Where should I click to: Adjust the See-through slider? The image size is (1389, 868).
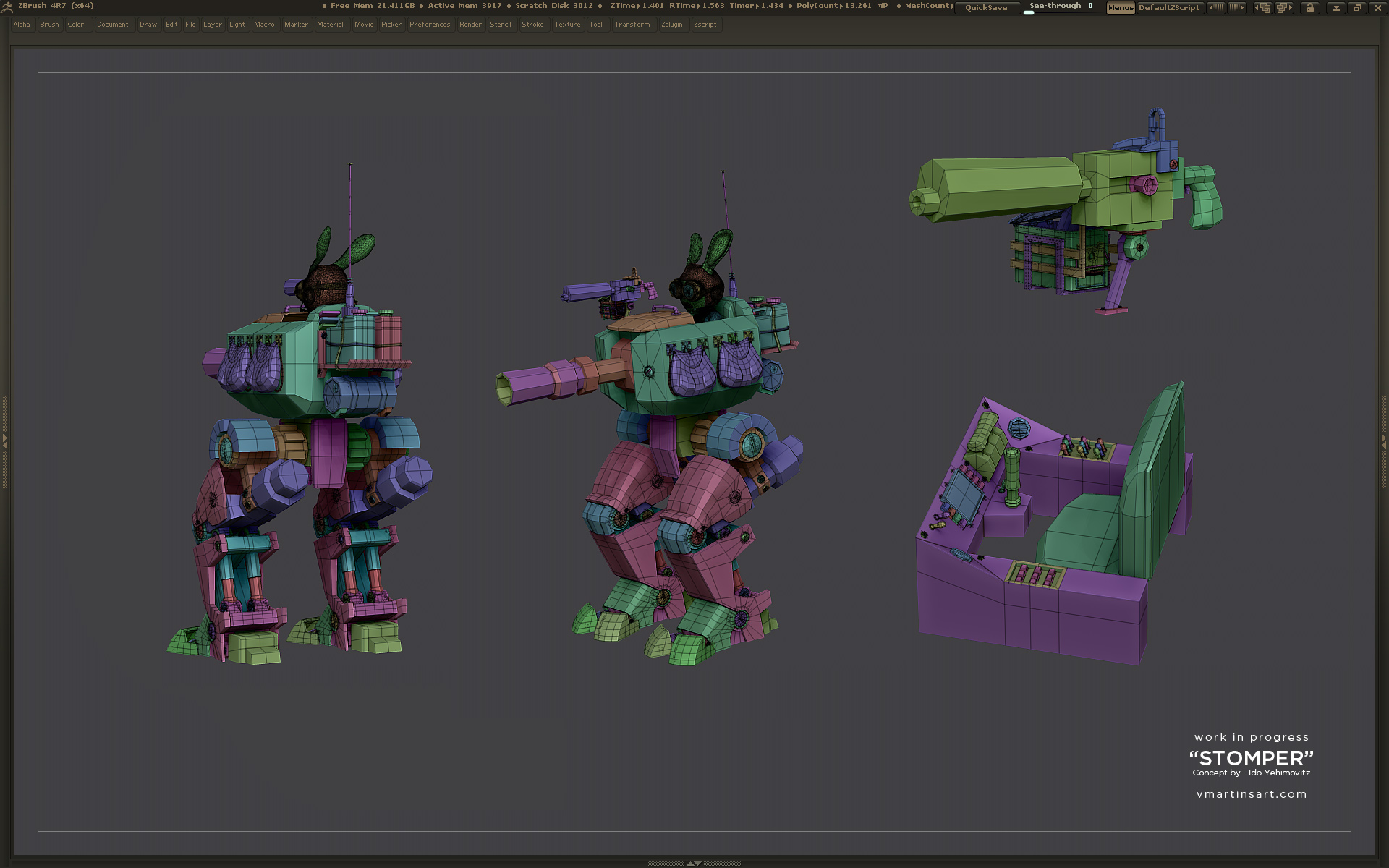pyautogui.click(x=1061, y=7)
